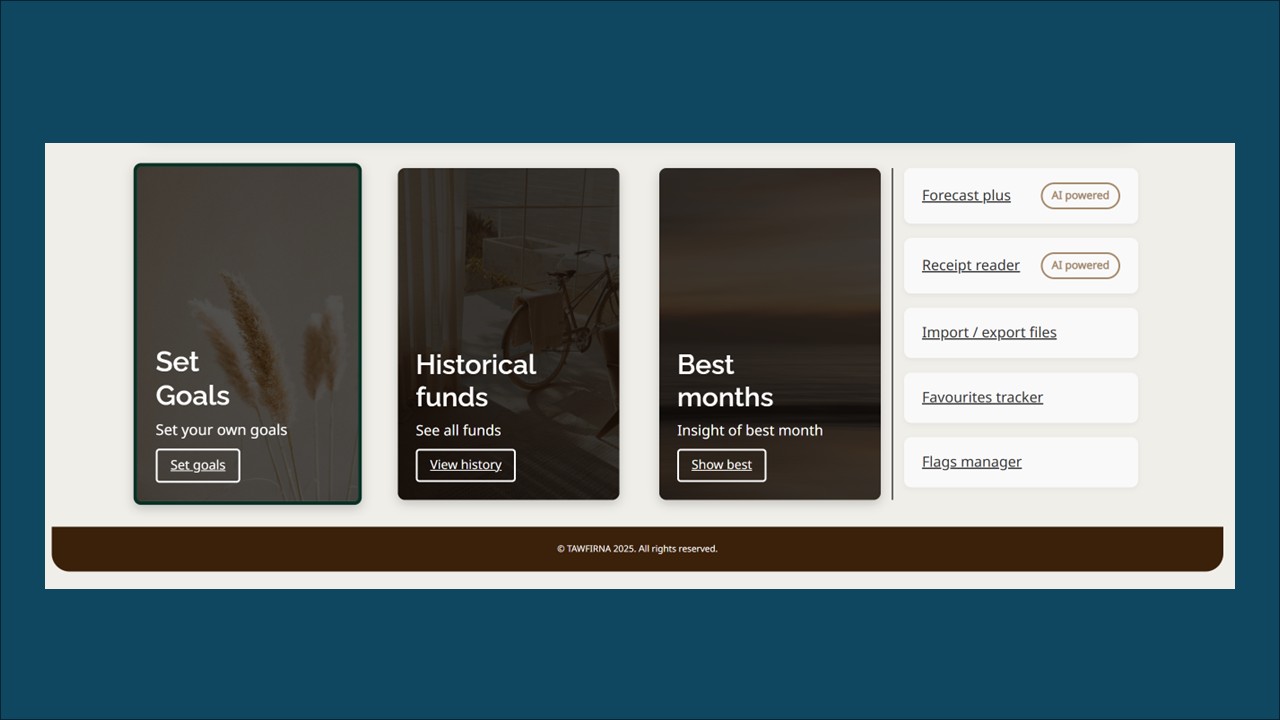This screenshot has height=720, width=1280.
Task: Click the 'Insight of best month' caption
Action: pyautogui.click(x=750, y=430)
